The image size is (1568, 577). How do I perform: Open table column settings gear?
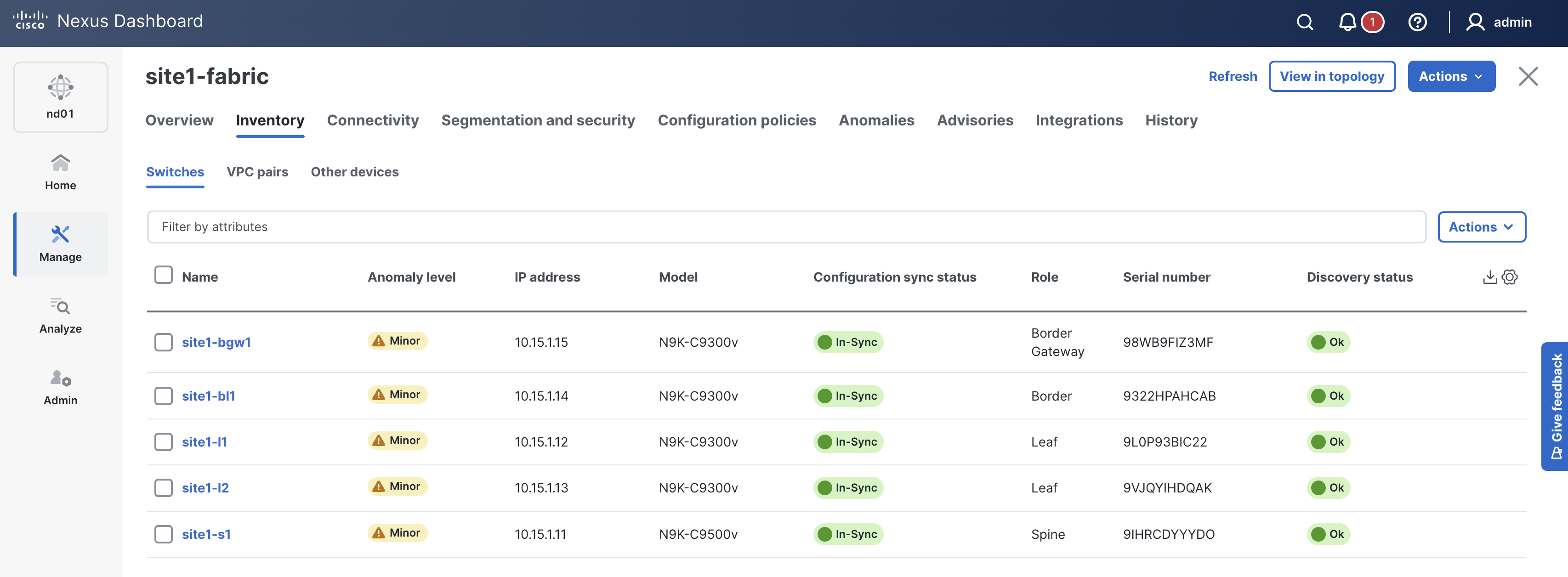1510,277
